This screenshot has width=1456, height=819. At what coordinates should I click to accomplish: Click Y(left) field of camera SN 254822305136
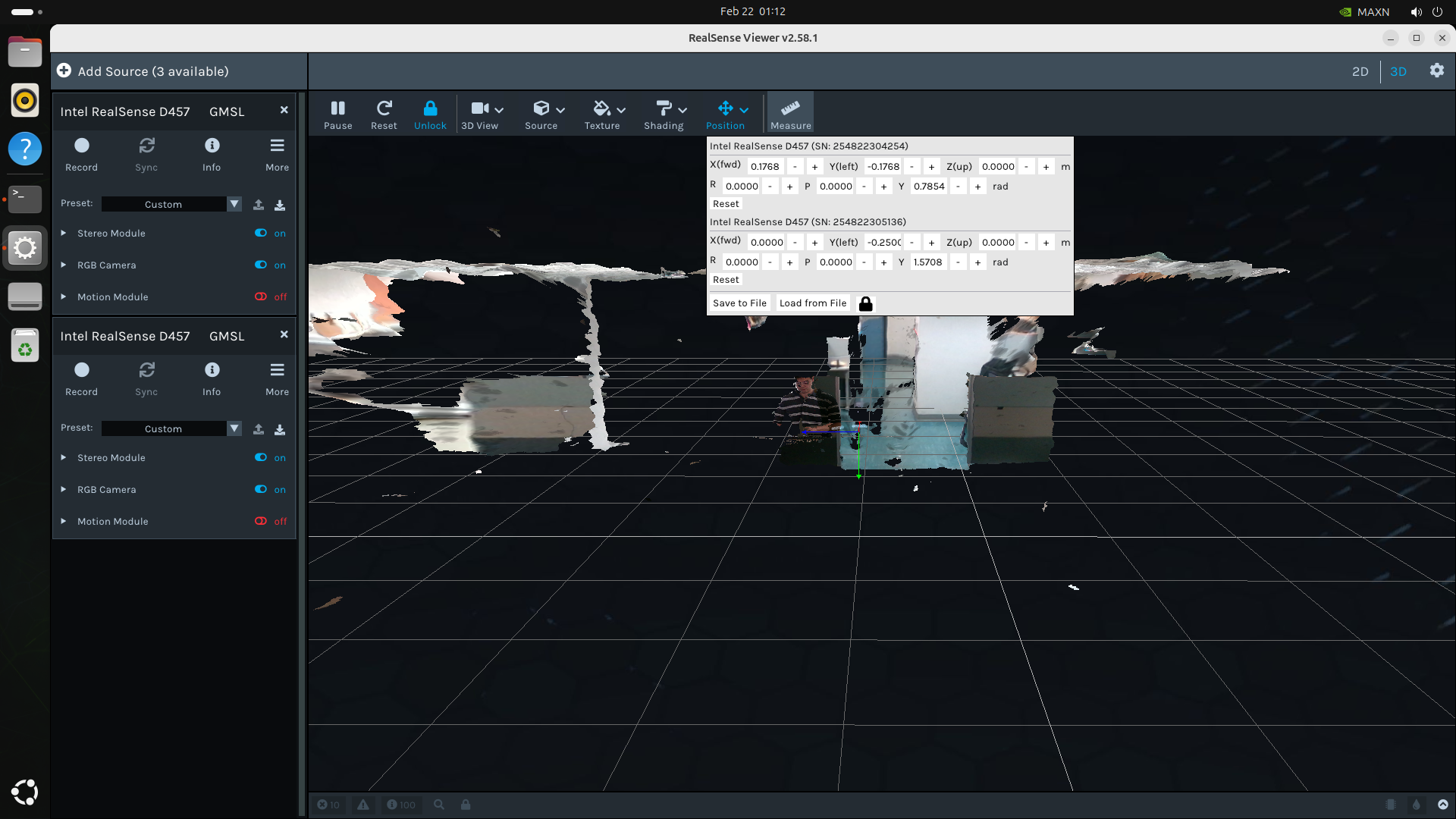[883, 243]
